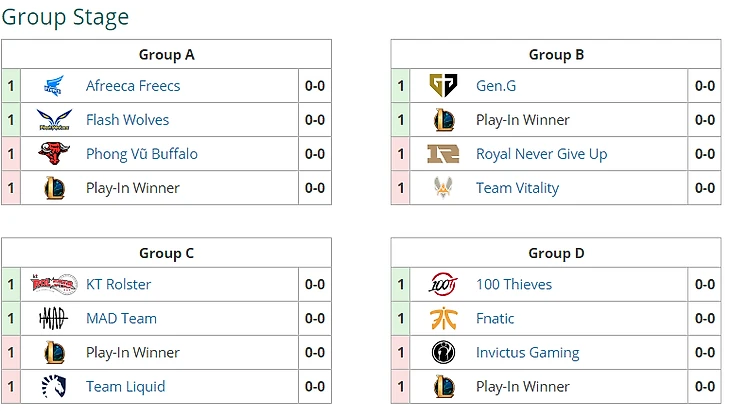Click the Gen.G team logo
730x419 pixels.
click(443, 86)
